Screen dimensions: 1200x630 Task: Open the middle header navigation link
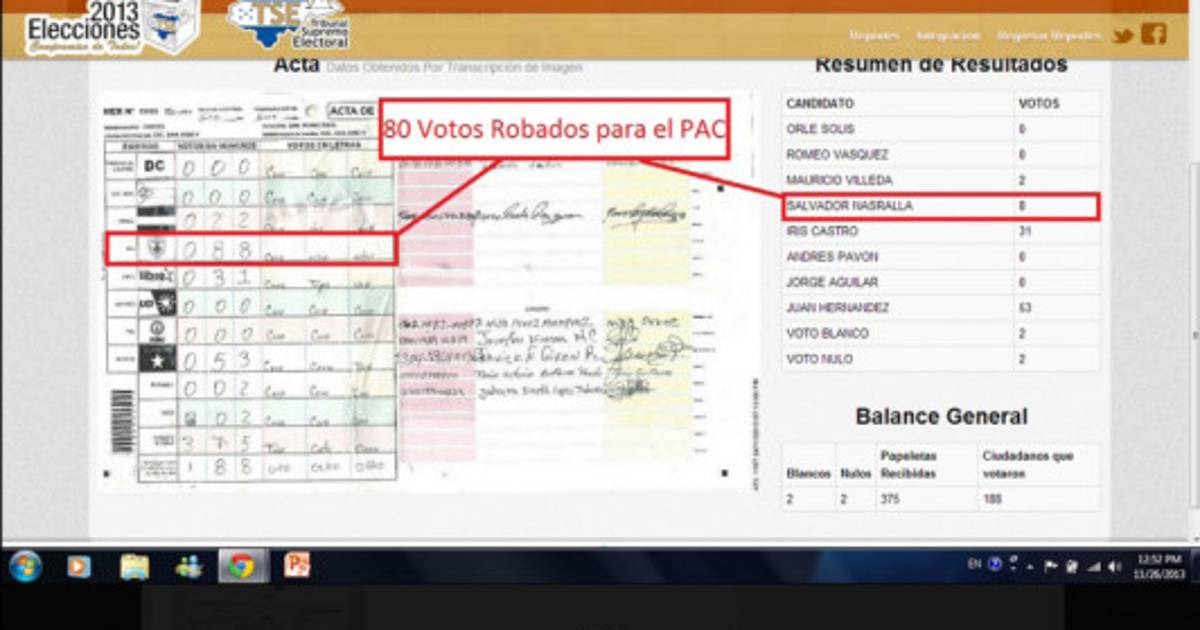948,36
